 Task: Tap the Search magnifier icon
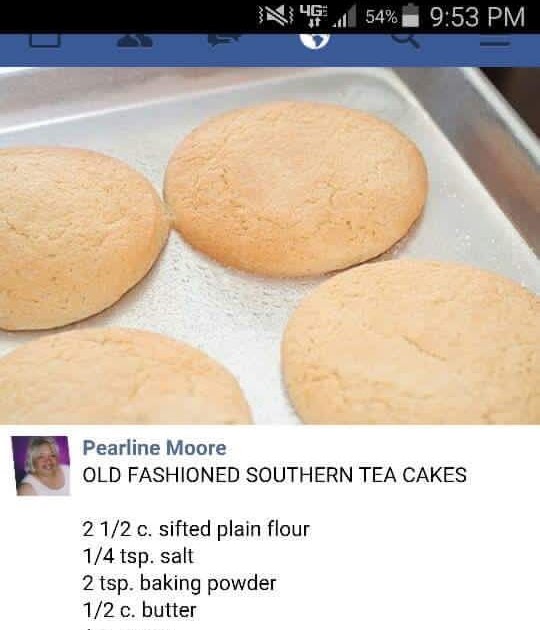406,41
